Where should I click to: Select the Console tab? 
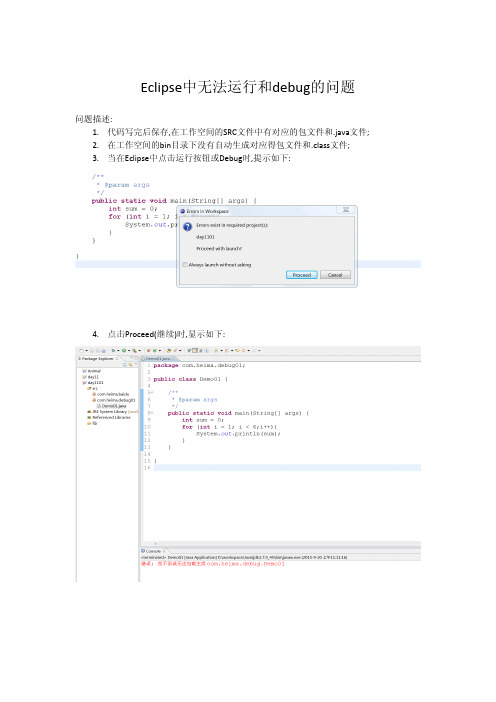point(151,551)
